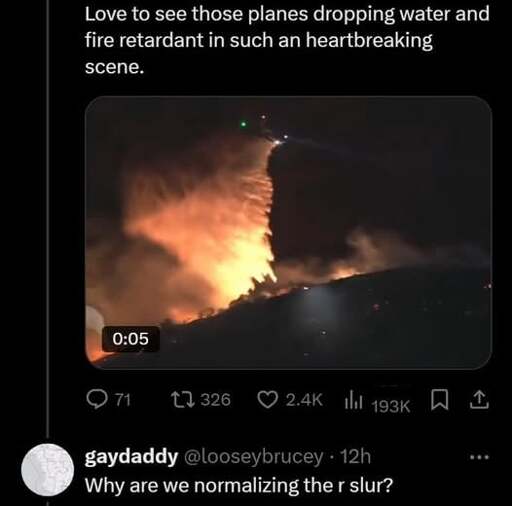This screenshot has width=512, height=506.
Task: Click the 2.4K likes count
Action: pyautogui.click(x=304, y=400)
